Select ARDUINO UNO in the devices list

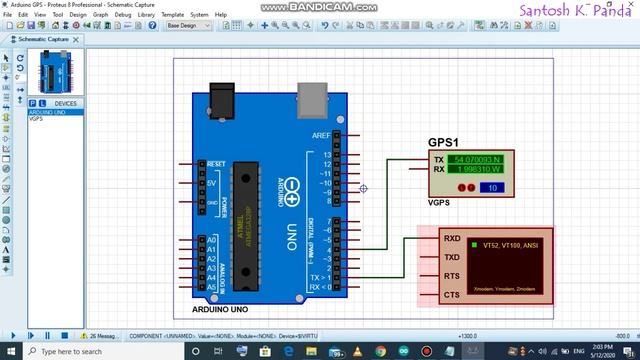click(56, 112)
